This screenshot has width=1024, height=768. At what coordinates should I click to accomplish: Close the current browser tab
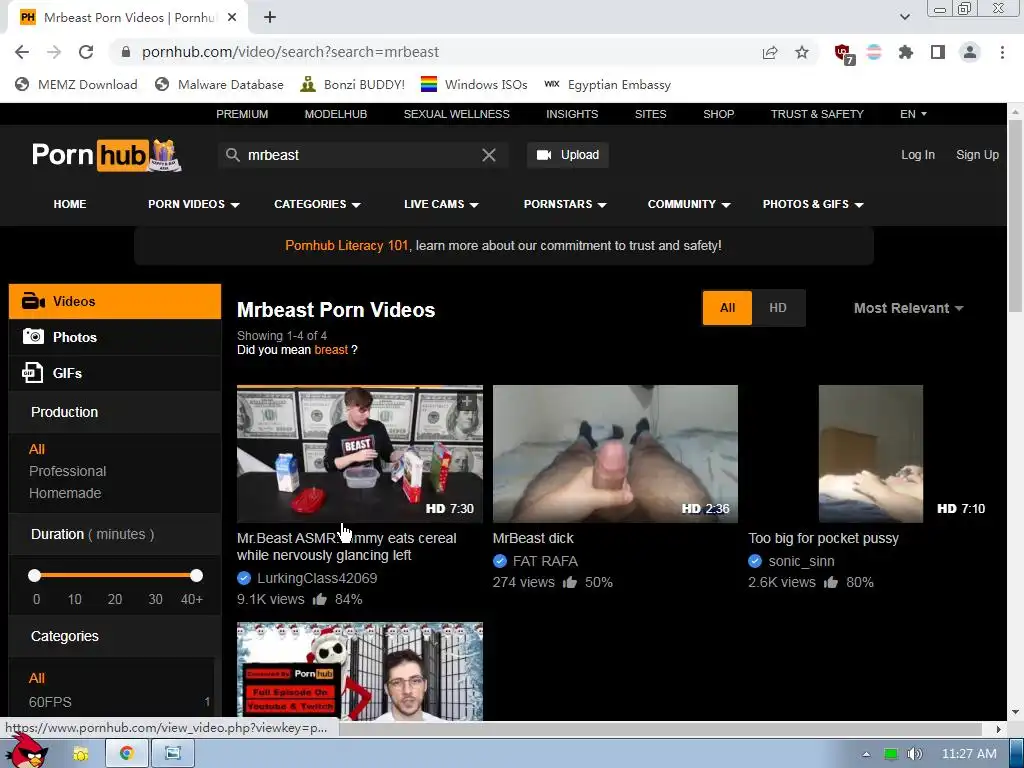point(232,18)
